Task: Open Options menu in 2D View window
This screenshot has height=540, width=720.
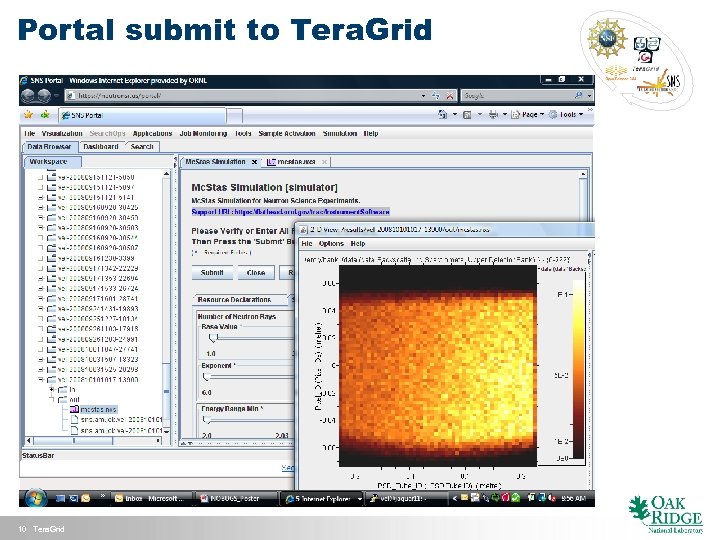Action: click(x=331, y=243)
